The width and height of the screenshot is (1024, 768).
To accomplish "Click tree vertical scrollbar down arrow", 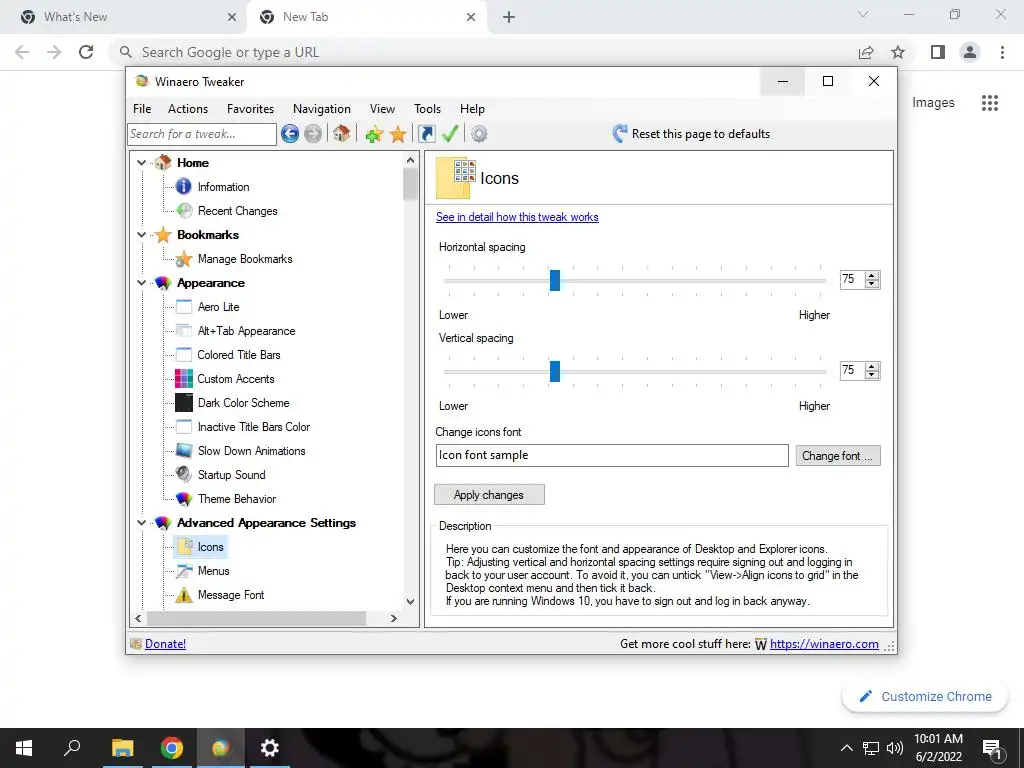I will [410, 601].
